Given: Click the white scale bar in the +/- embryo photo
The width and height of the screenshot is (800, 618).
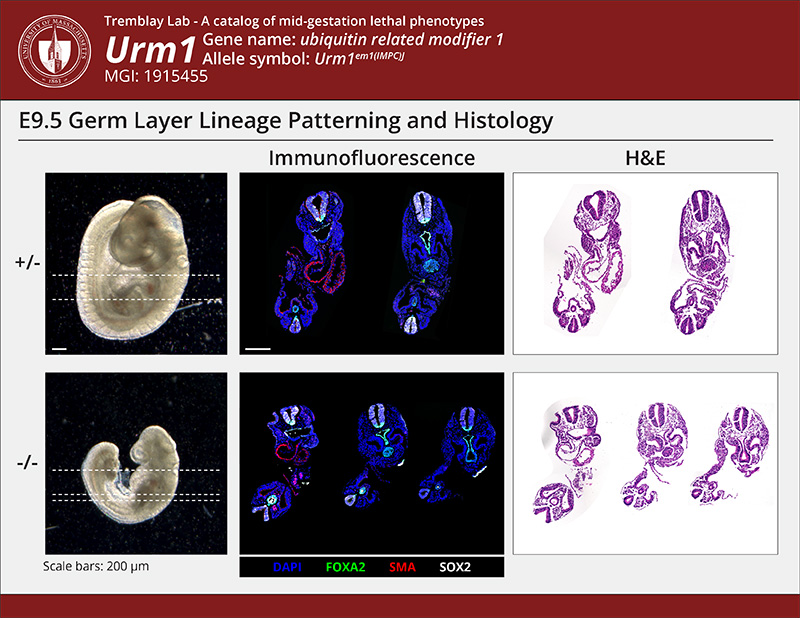Looking at the screenshot, I should [x=59, y=349].
